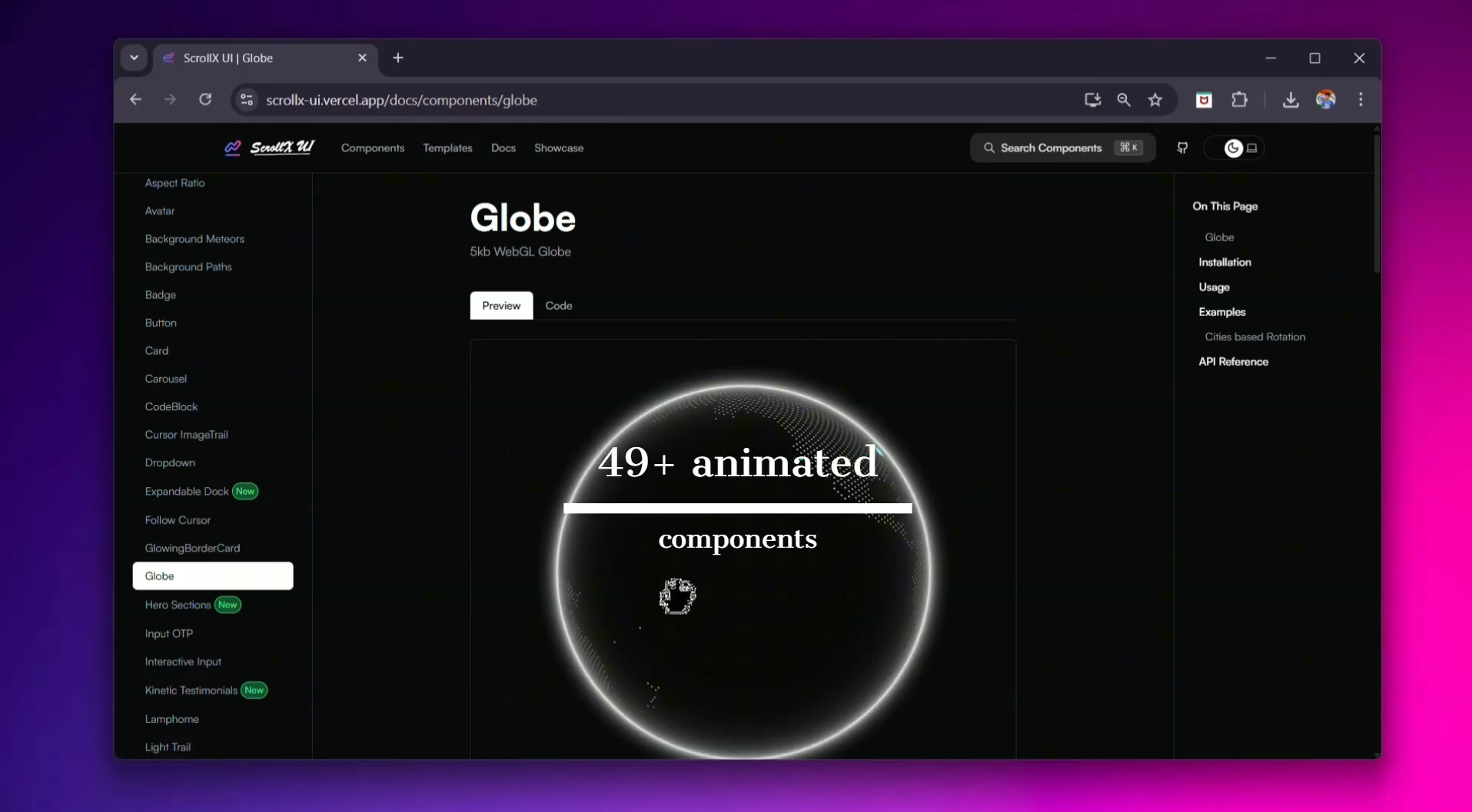Screen dimensions: 1472x812
Task: Open the extensions puzzle-piece menu
Action: coord(1239,100)
